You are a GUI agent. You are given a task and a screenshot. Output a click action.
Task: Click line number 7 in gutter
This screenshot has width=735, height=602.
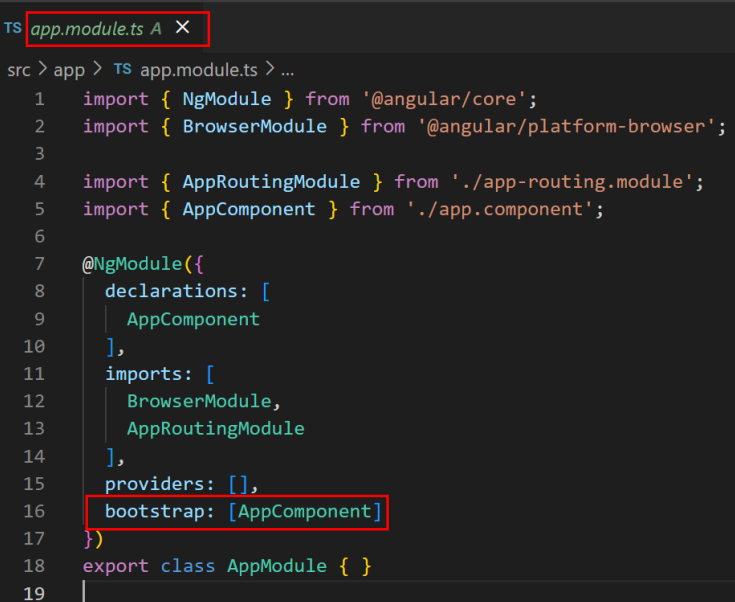[x=40, y=263]
